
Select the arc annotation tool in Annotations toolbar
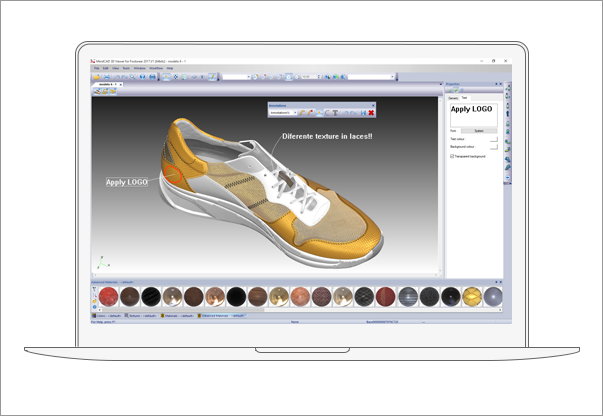[x=327, y=113]
